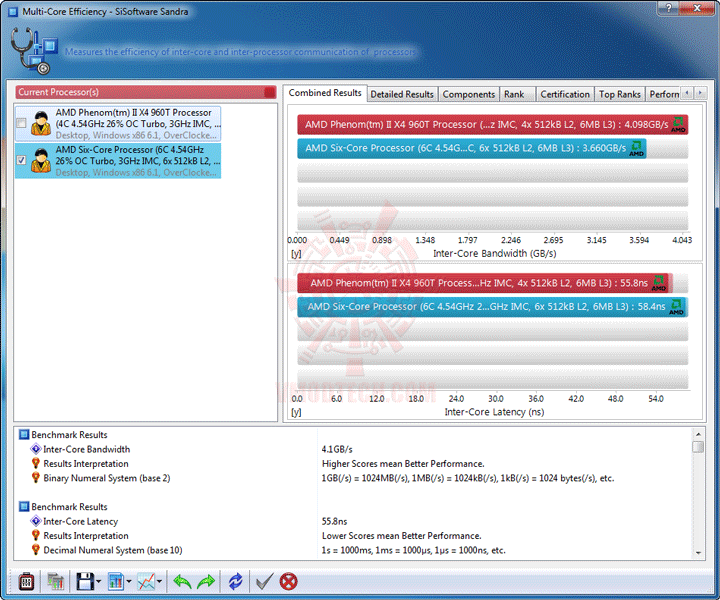Select Binary Numeral System (base 2) row
This screenshot has height=600, width=720.
click(x=107, y=478)
